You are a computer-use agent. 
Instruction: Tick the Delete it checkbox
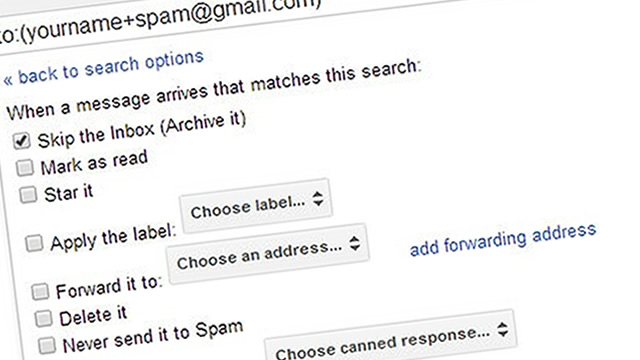43,318
